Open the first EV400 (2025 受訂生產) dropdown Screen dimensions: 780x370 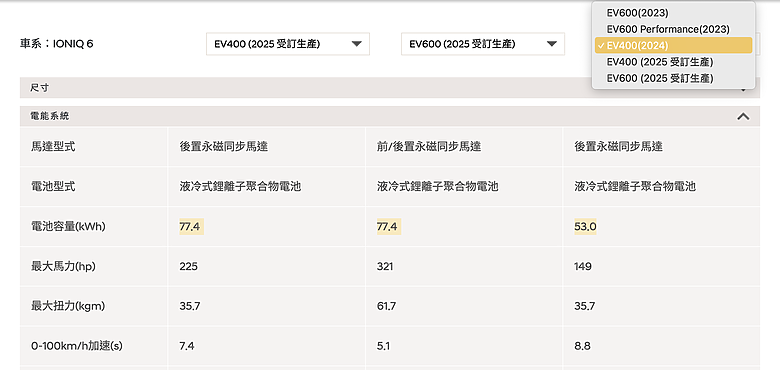click(288, 44)
